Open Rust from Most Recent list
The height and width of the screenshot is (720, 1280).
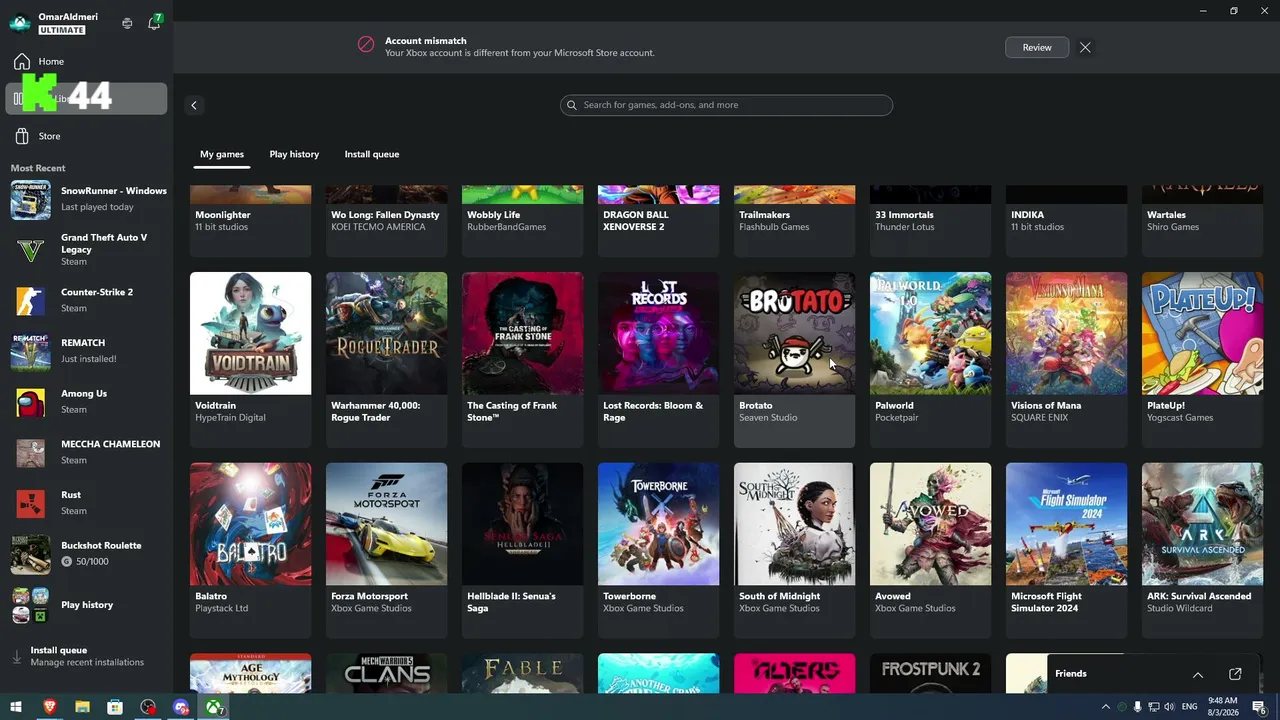88,503
